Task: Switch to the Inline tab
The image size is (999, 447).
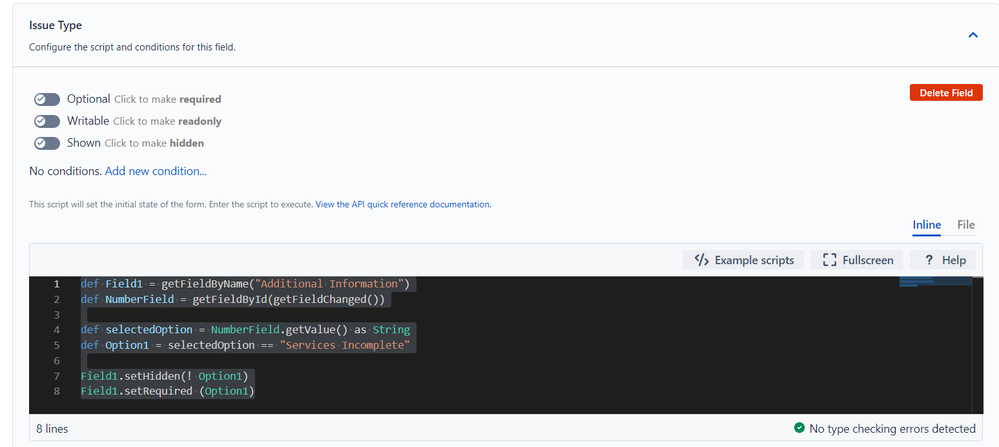Action: [926, 225]
